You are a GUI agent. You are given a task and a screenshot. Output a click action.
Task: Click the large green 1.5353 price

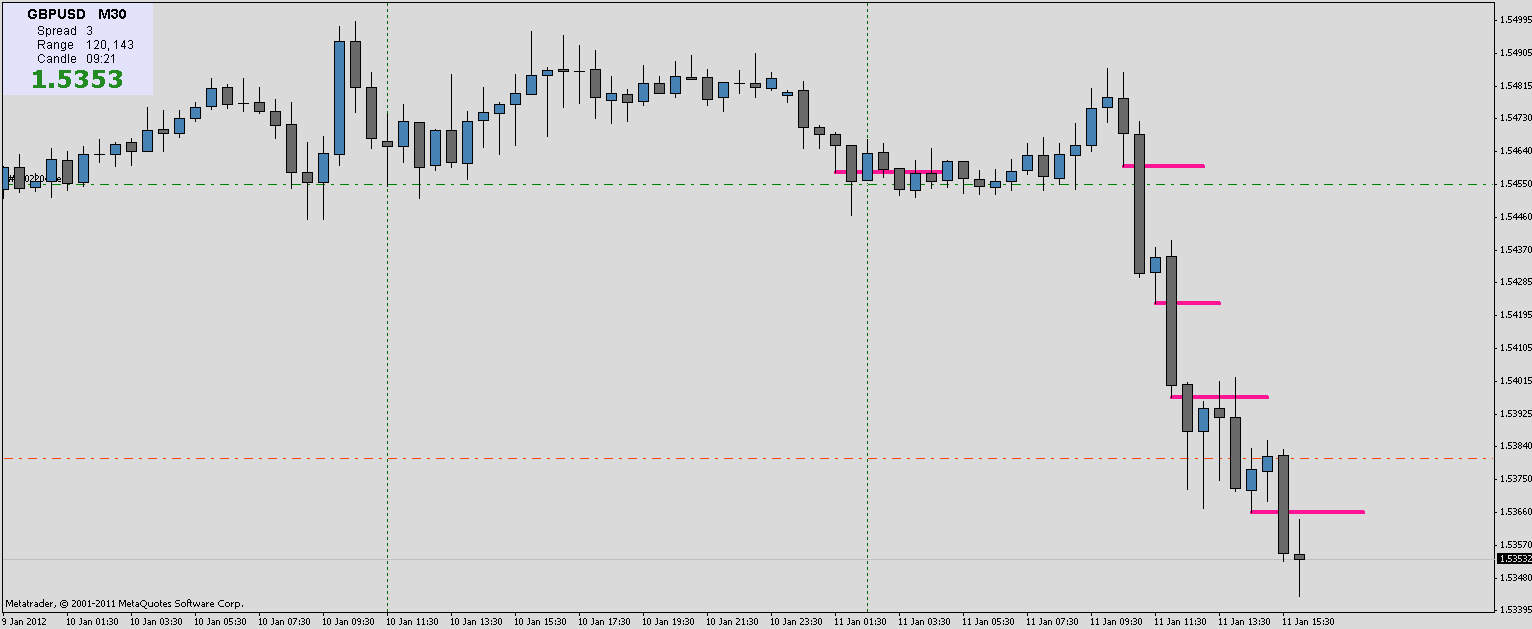(77, 79)
